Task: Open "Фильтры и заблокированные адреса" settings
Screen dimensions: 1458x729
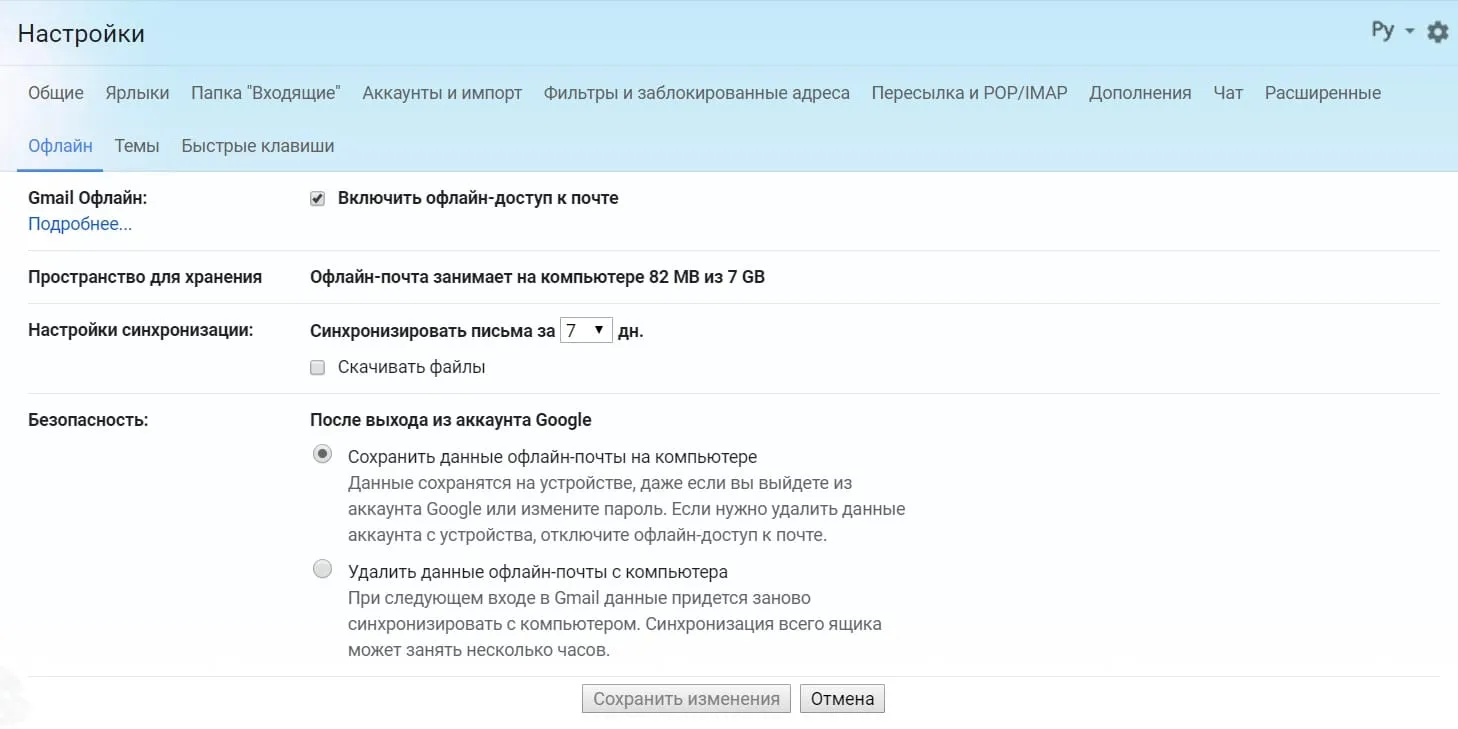Action: click(696, 92)
